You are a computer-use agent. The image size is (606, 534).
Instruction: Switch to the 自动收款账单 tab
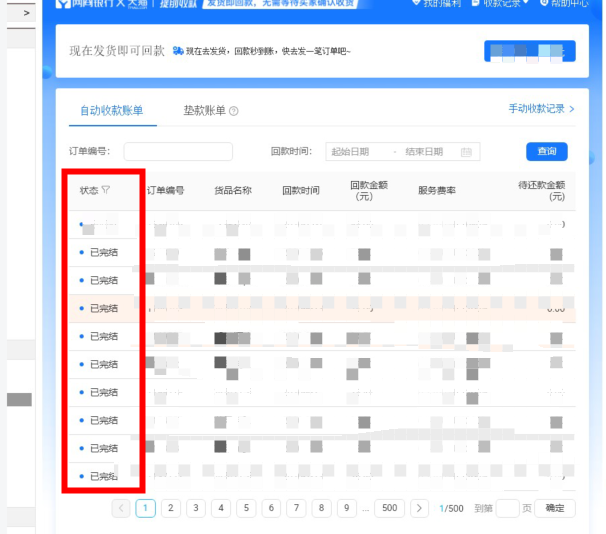[112, 110]
